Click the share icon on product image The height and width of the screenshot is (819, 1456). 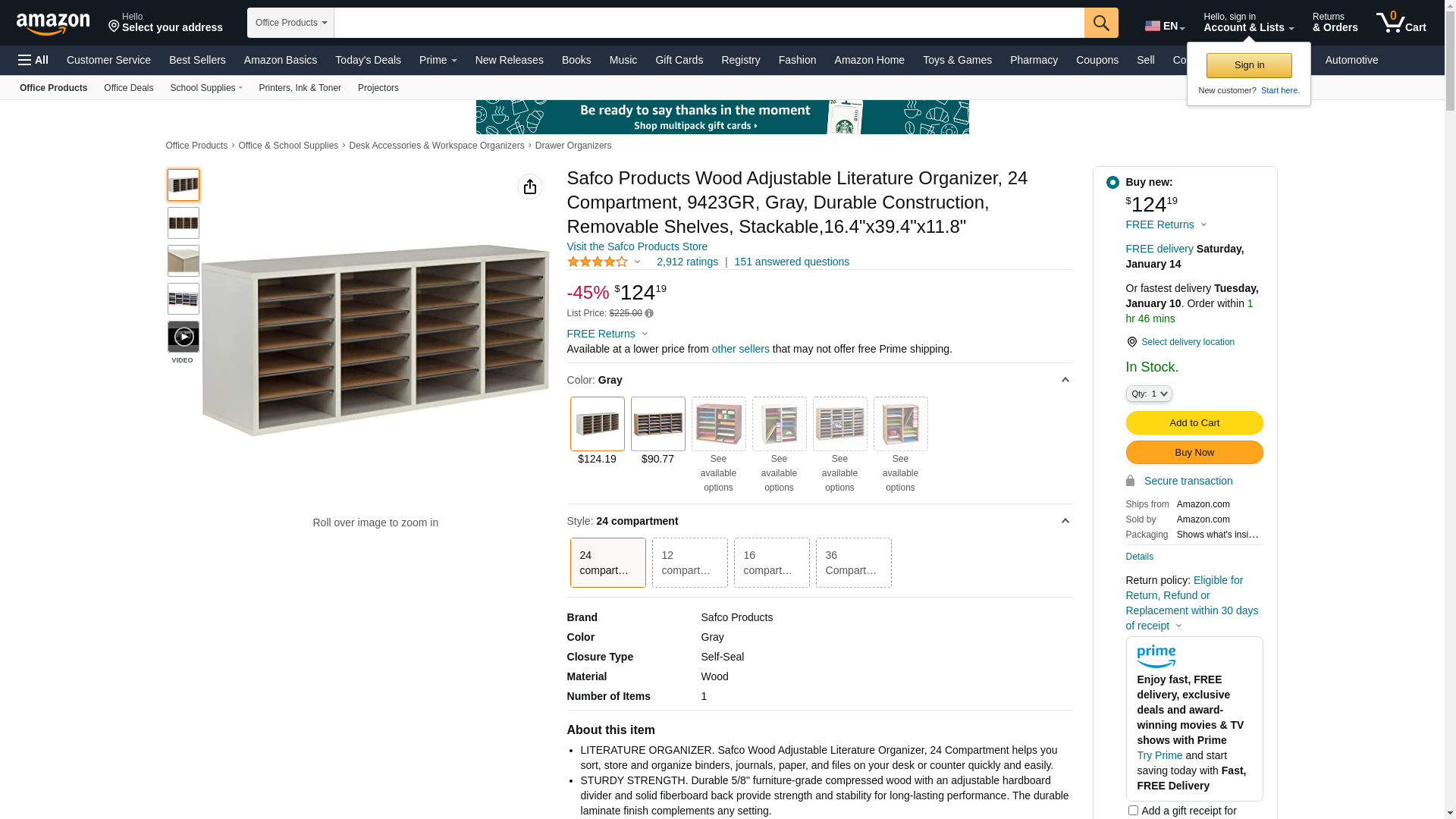point(530,187)
